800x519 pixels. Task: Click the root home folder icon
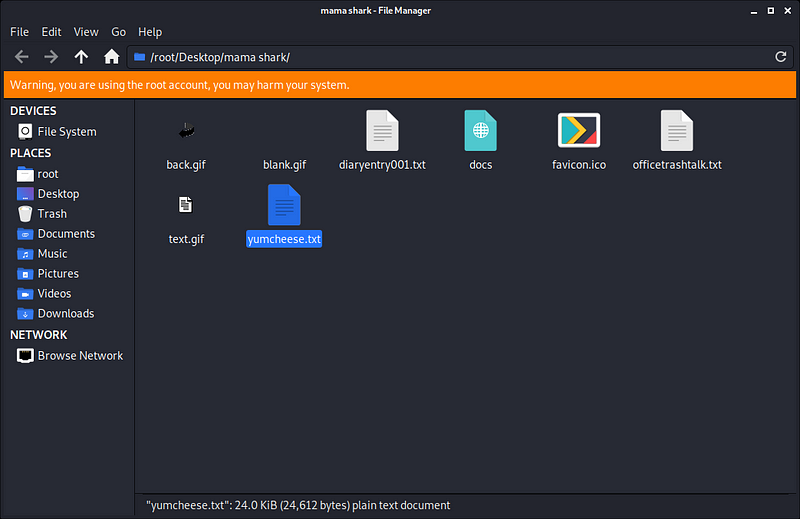(x=25, y=174)
